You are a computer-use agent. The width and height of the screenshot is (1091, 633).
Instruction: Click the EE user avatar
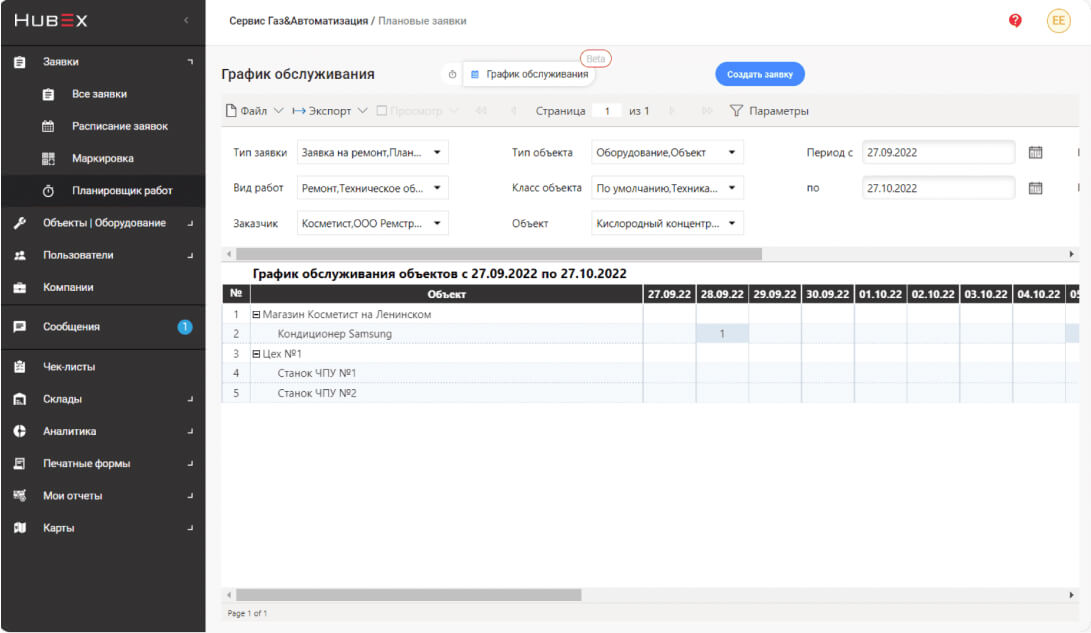tap(1058, 20)
